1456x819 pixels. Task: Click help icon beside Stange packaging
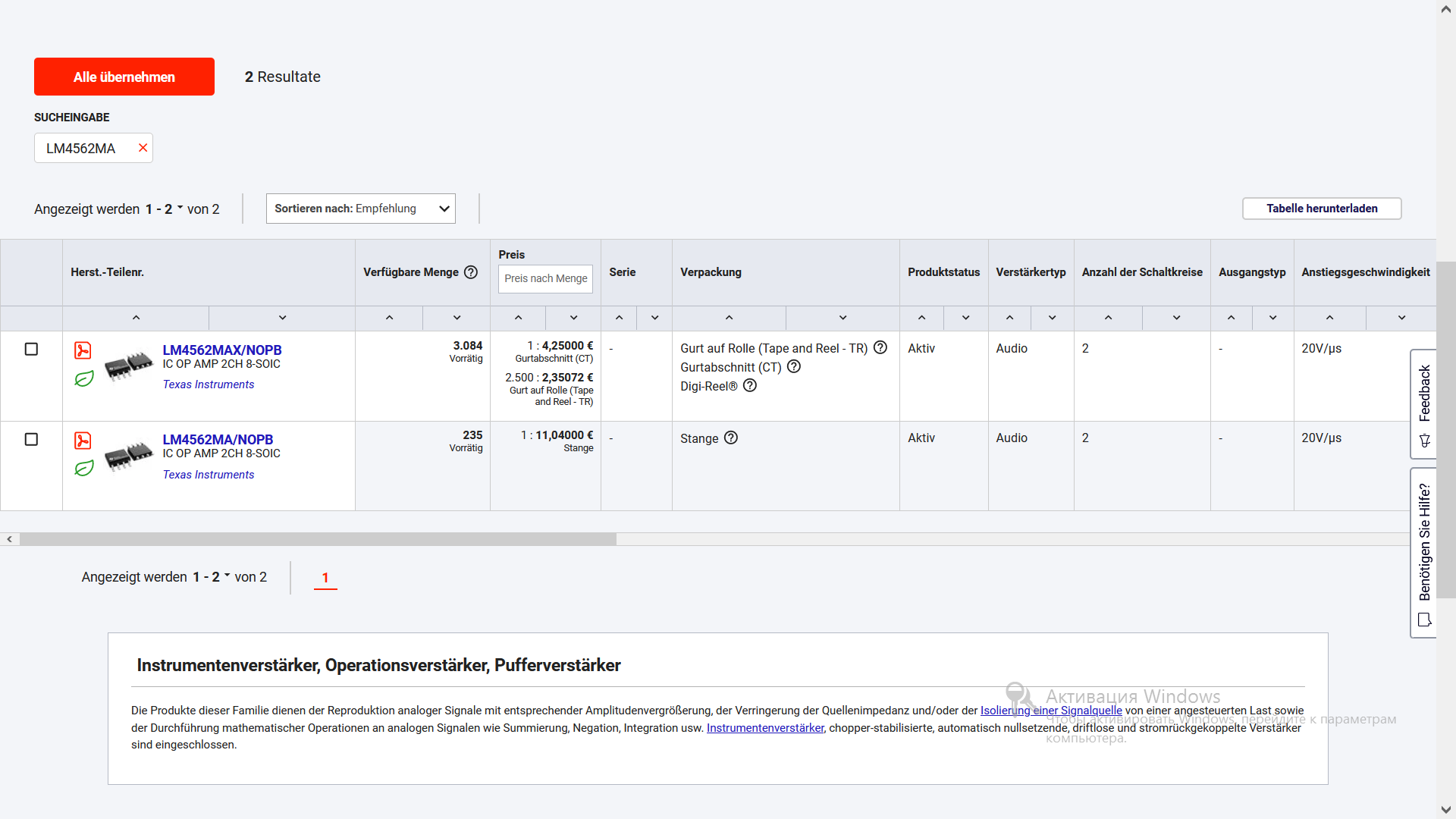(731, 438)
